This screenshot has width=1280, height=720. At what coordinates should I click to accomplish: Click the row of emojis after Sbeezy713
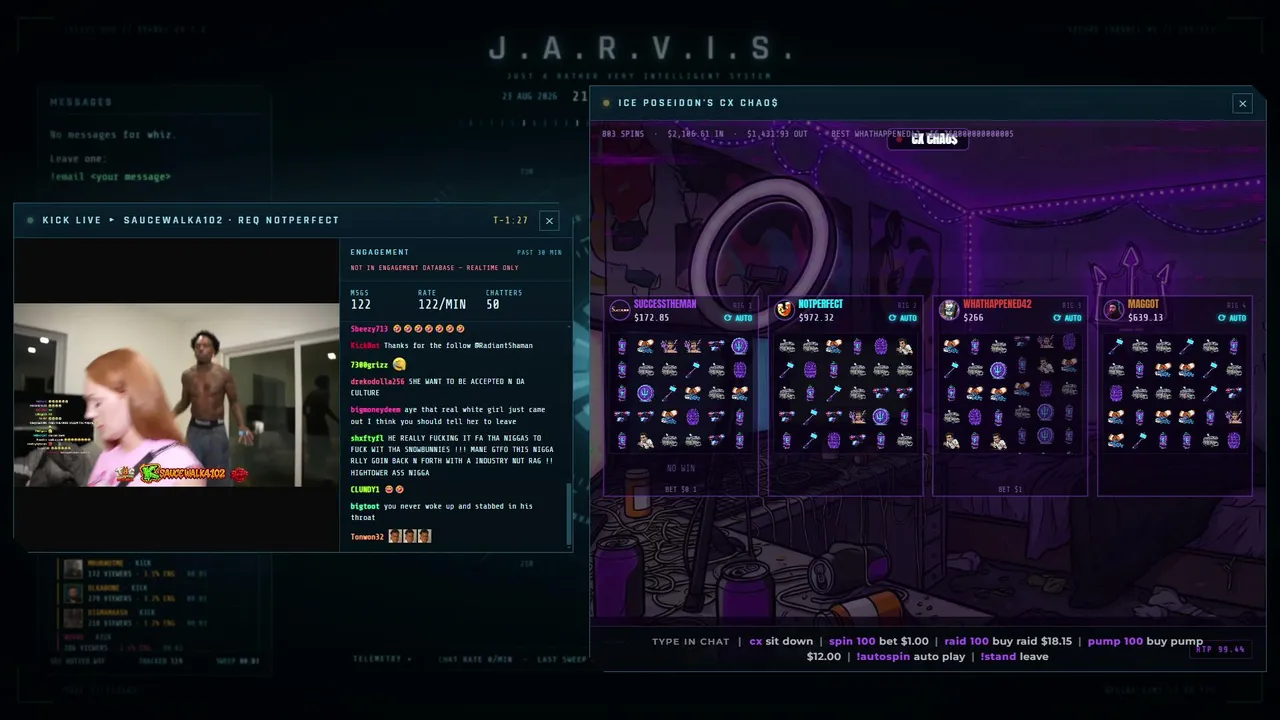pyautogui.click(x=429, y=329)
